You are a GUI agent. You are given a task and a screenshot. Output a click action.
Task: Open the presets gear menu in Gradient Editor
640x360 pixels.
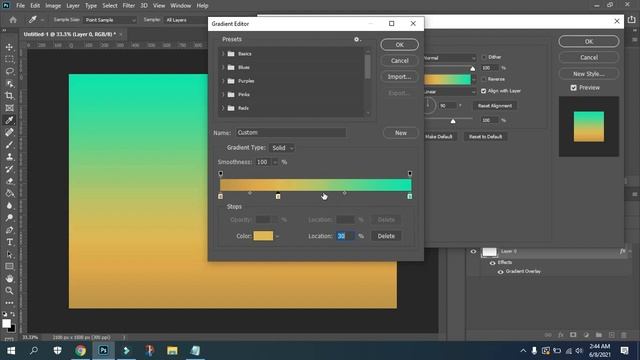[357, 39]
